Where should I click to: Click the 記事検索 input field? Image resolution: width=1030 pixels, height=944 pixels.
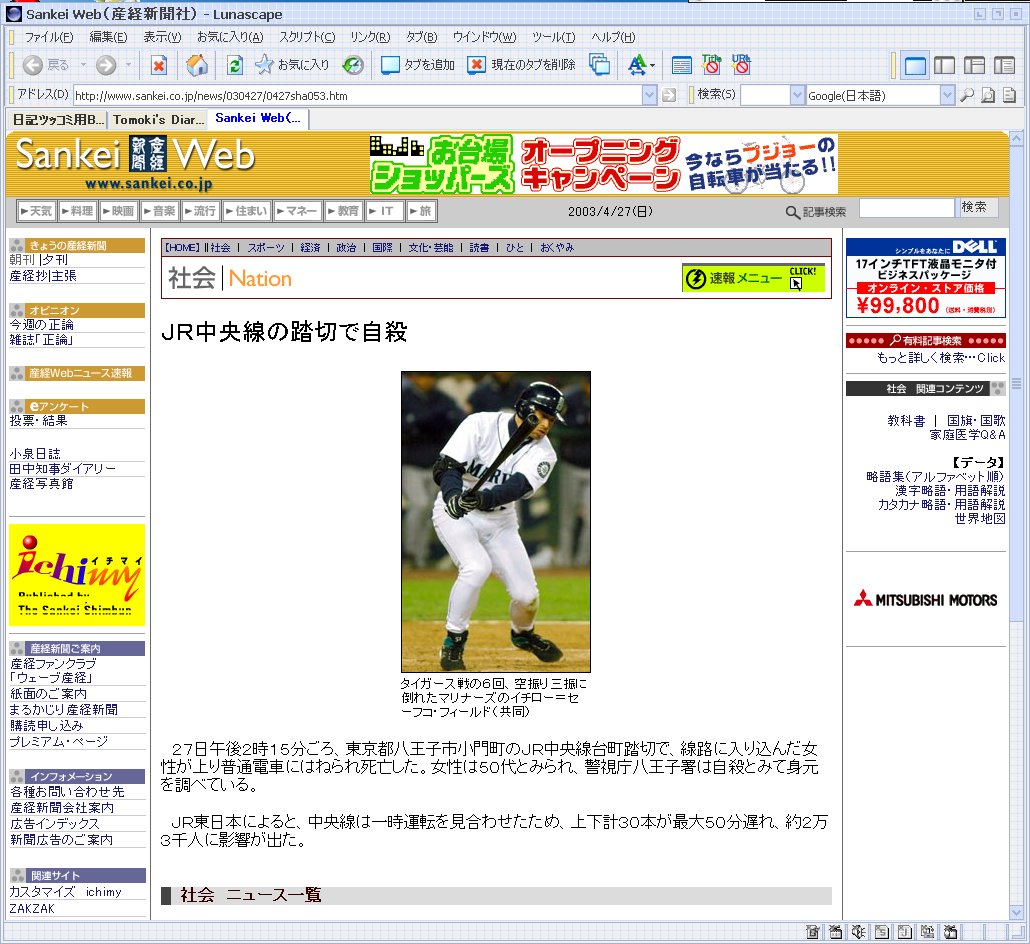coord(906,209)
